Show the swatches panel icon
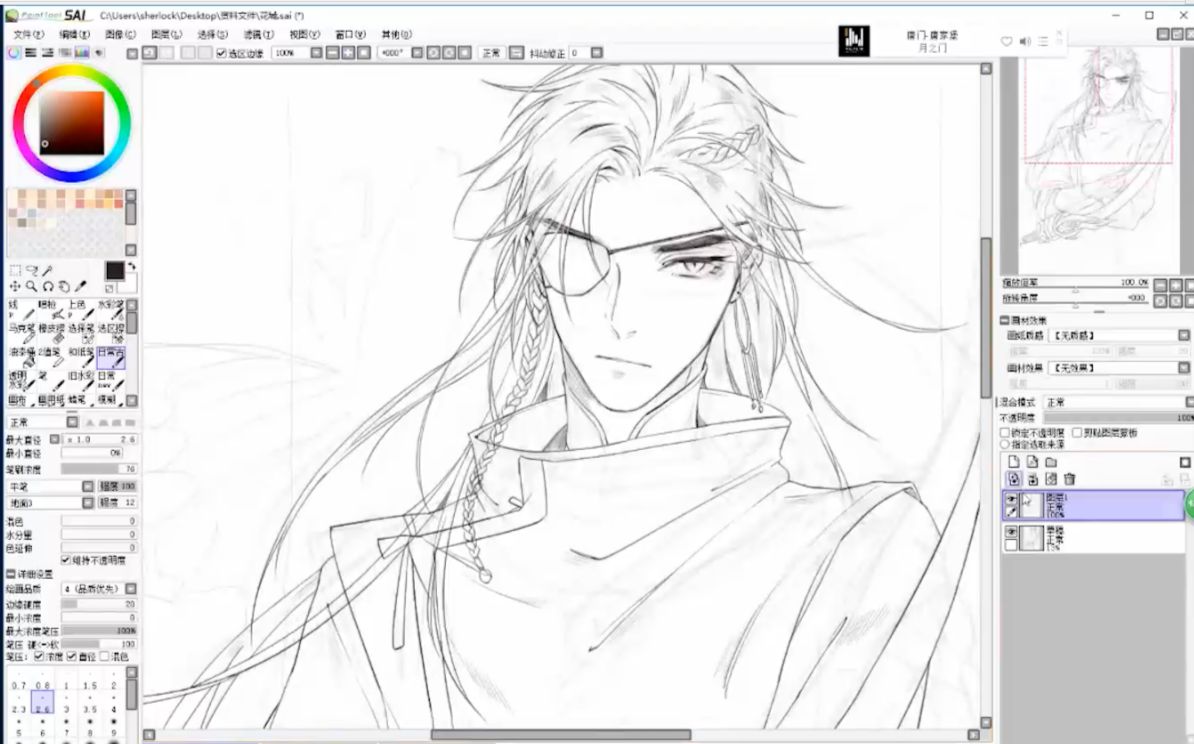The image size is (1194, 744). (x=81, y=53)
